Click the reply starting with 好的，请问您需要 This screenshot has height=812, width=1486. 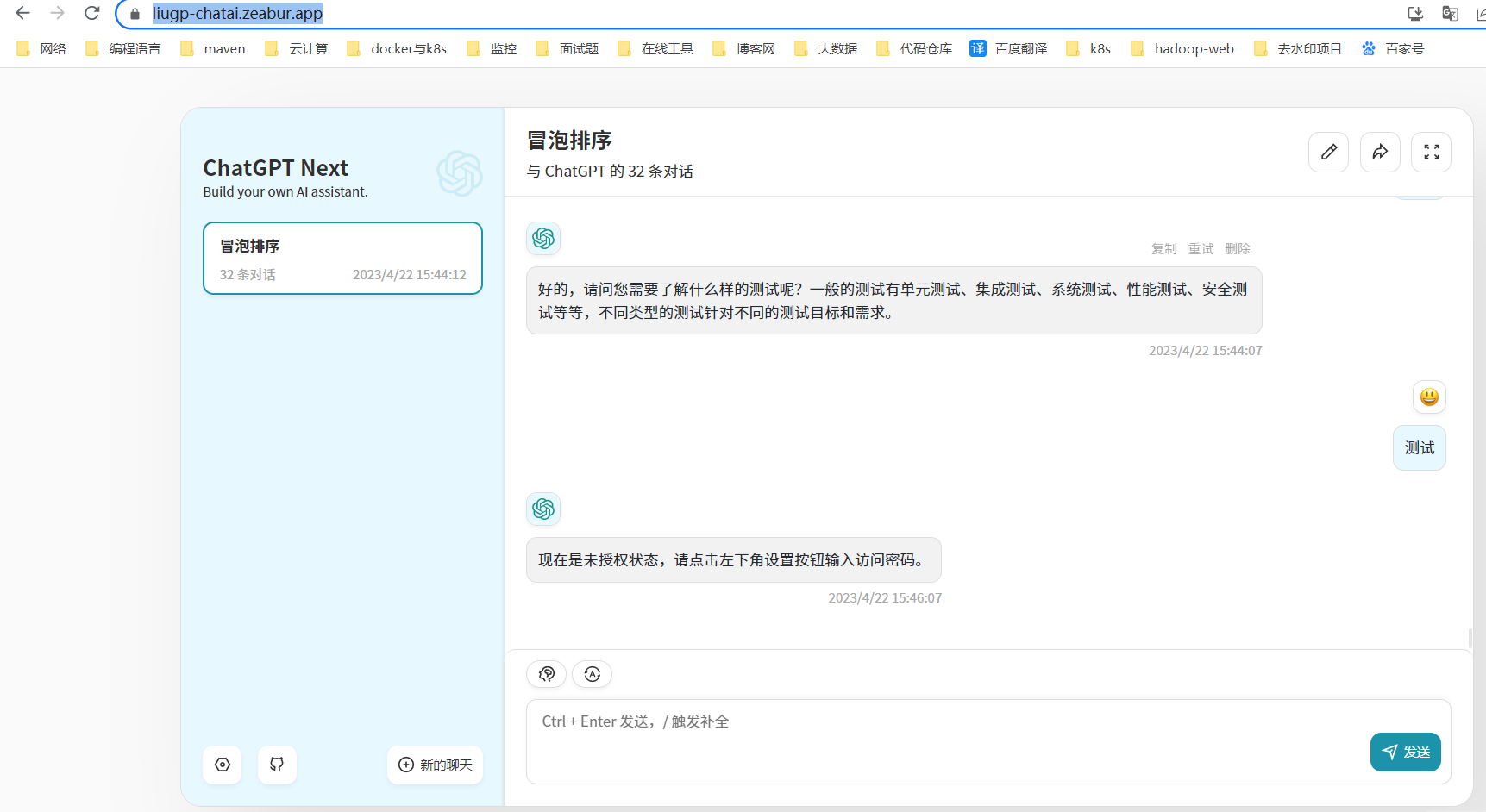point(894,301)
